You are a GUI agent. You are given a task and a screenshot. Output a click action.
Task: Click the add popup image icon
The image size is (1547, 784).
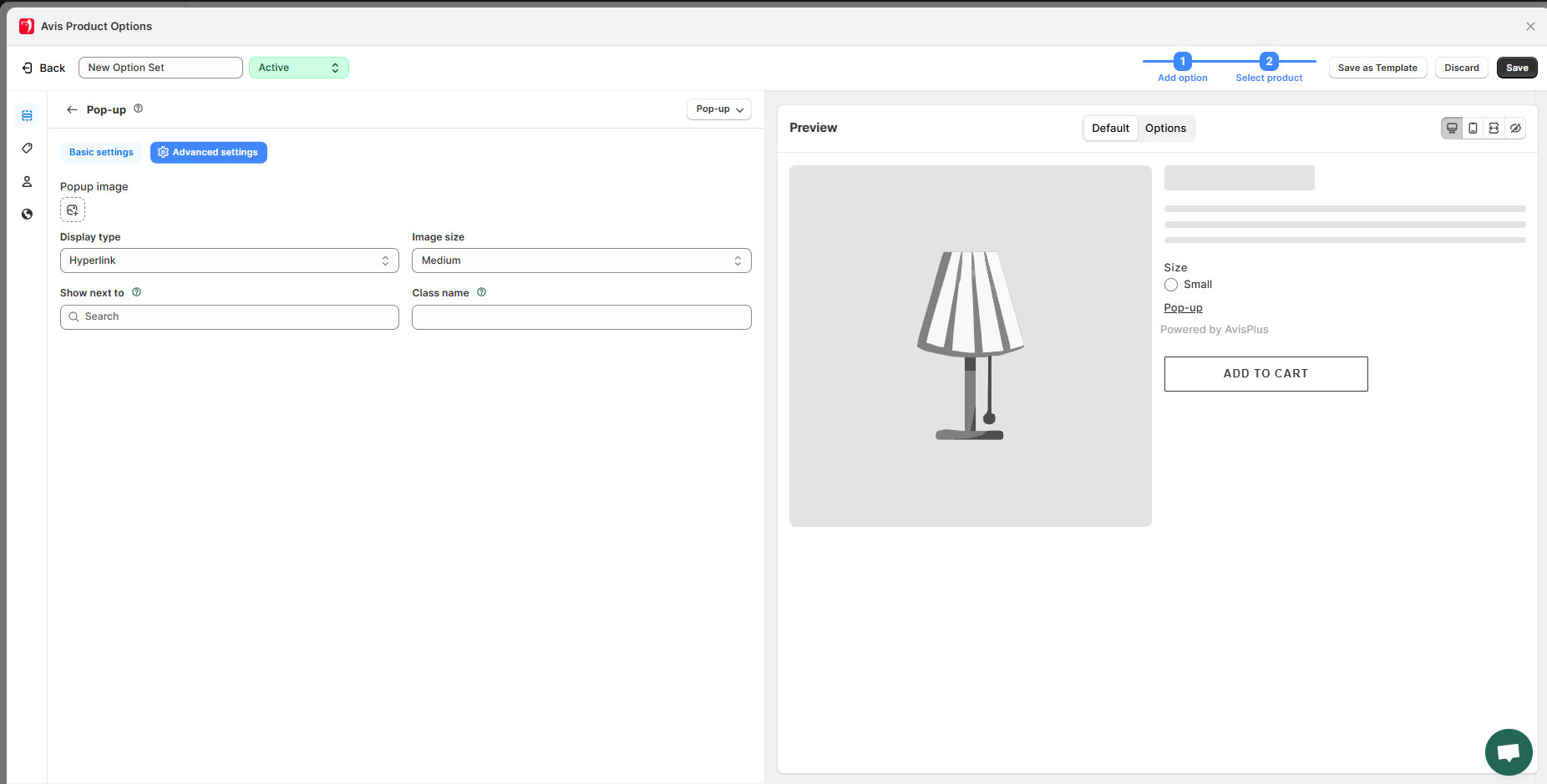point(73,210)
